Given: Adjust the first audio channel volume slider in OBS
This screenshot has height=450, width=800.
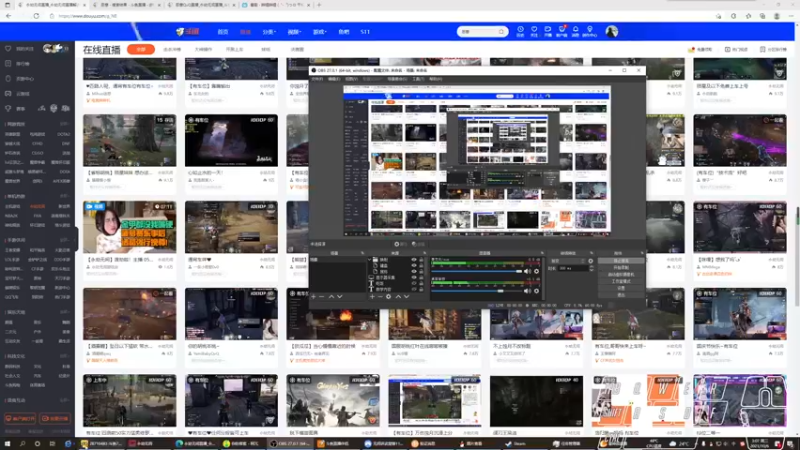Looking at the screenshot, I should point(477,271).
